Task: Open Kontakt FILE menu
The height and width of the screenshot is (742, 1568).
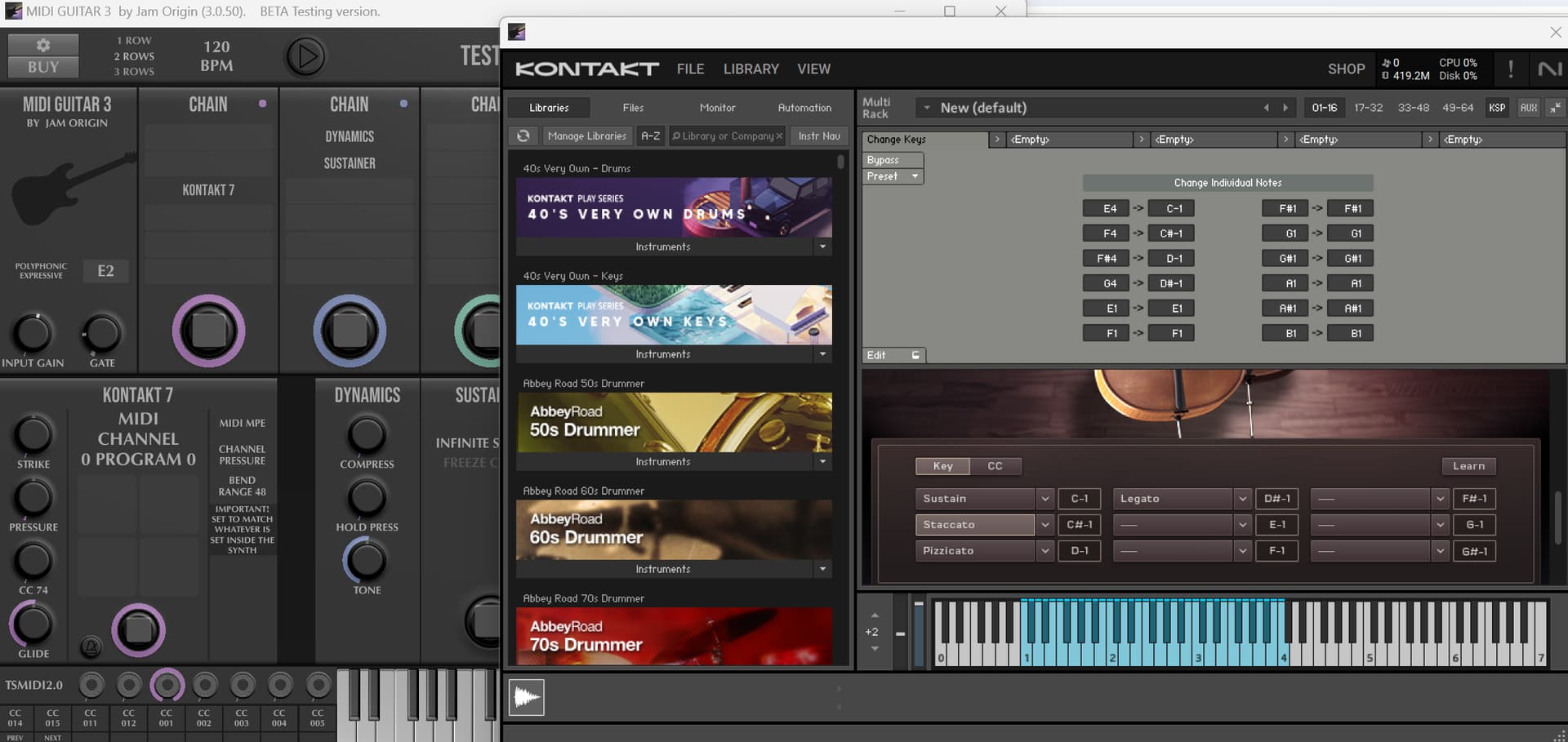Action: pos(690,69)
